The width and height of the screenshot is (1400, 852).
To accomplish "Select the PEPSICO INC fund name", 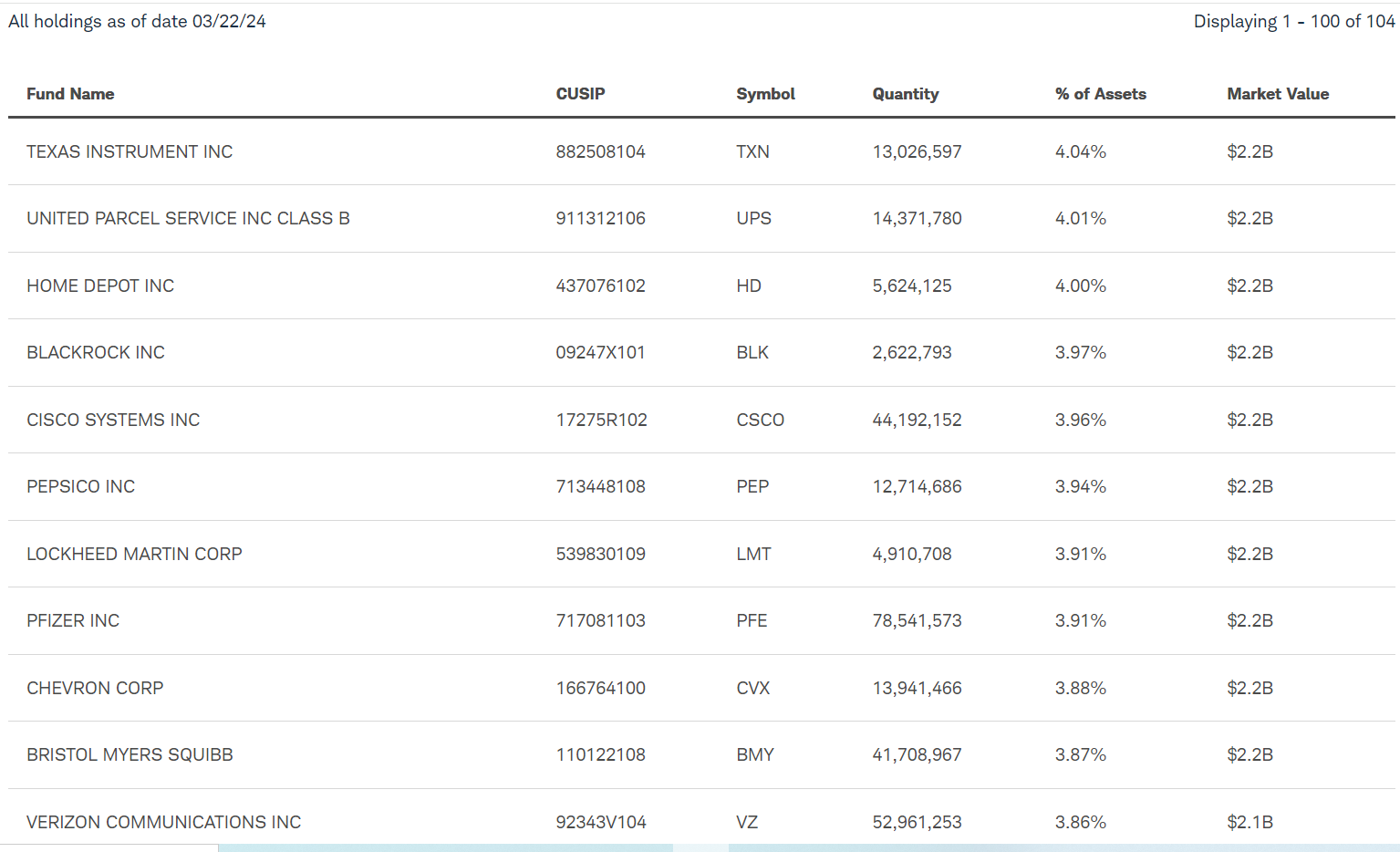I will pos(80,486).
